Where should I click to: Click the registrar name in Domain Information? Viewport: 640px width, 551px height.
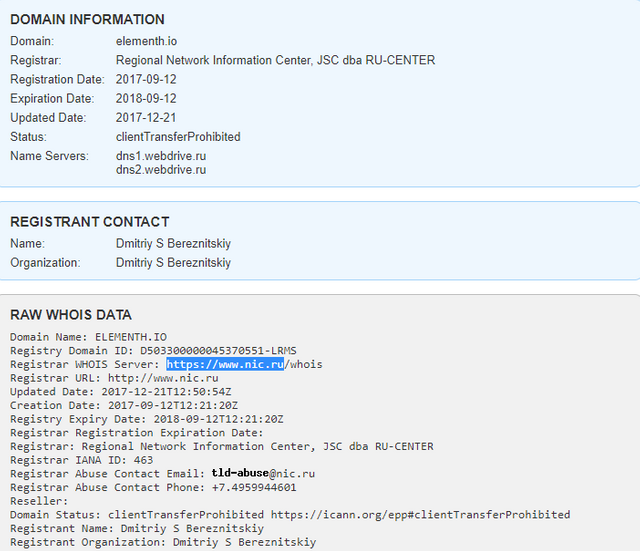[x=275, y=60]
